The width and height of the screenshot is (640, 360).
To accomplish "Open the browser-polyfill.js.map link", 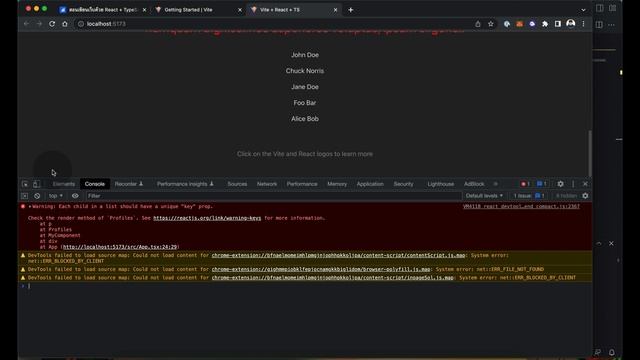I will pos(321,269).
